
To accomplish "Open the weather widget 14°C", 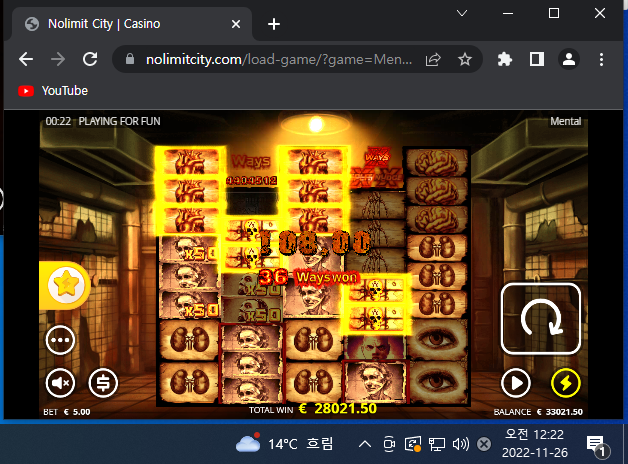I will tap(284, 444).
